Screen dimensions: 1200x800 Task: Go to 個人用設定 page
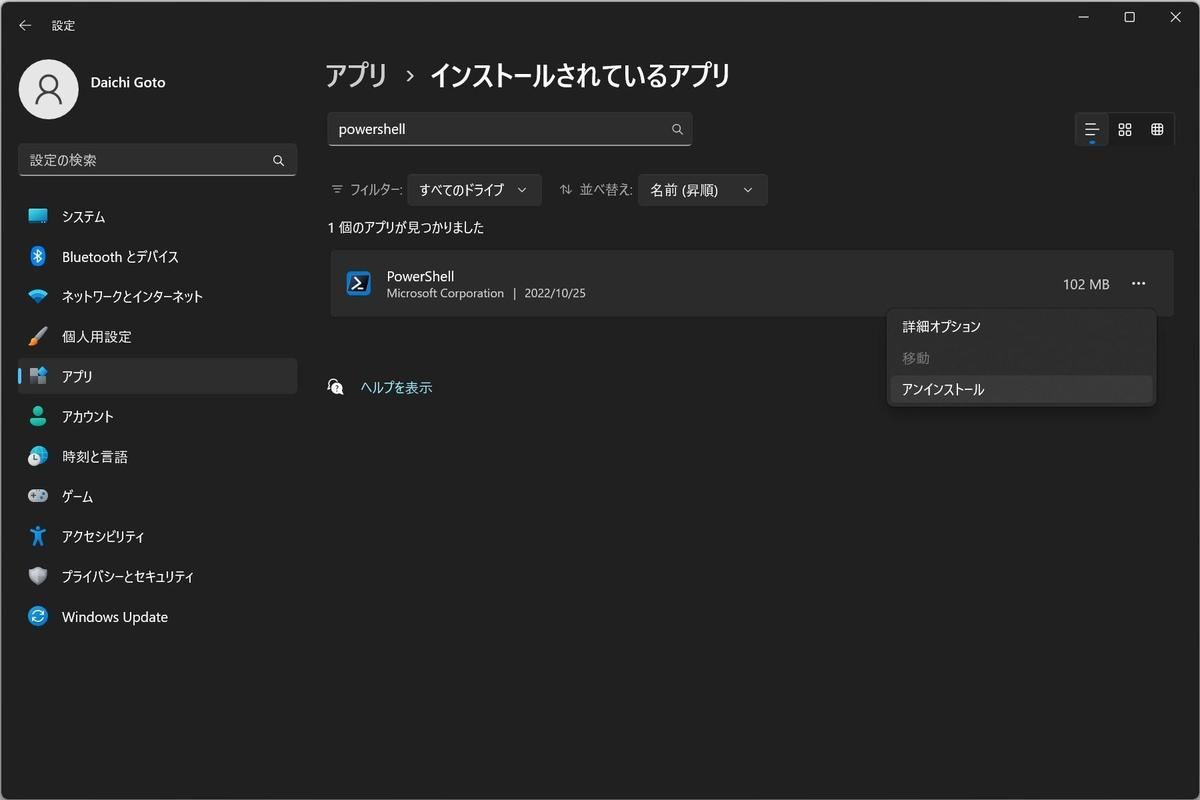pyautogui.click(x=158, y=336)
